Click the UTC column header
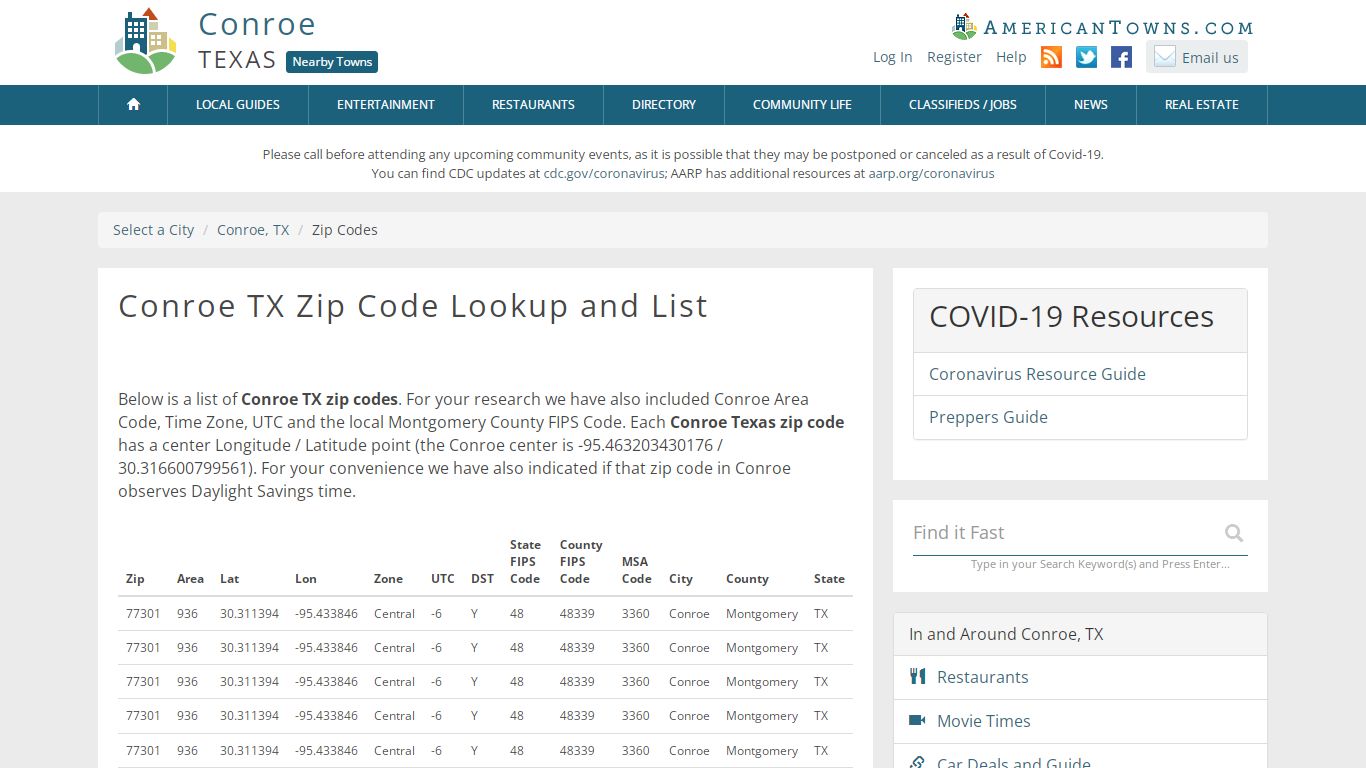Image resolution: width=1366 pixels, height=768 pixels. [443, 579]
